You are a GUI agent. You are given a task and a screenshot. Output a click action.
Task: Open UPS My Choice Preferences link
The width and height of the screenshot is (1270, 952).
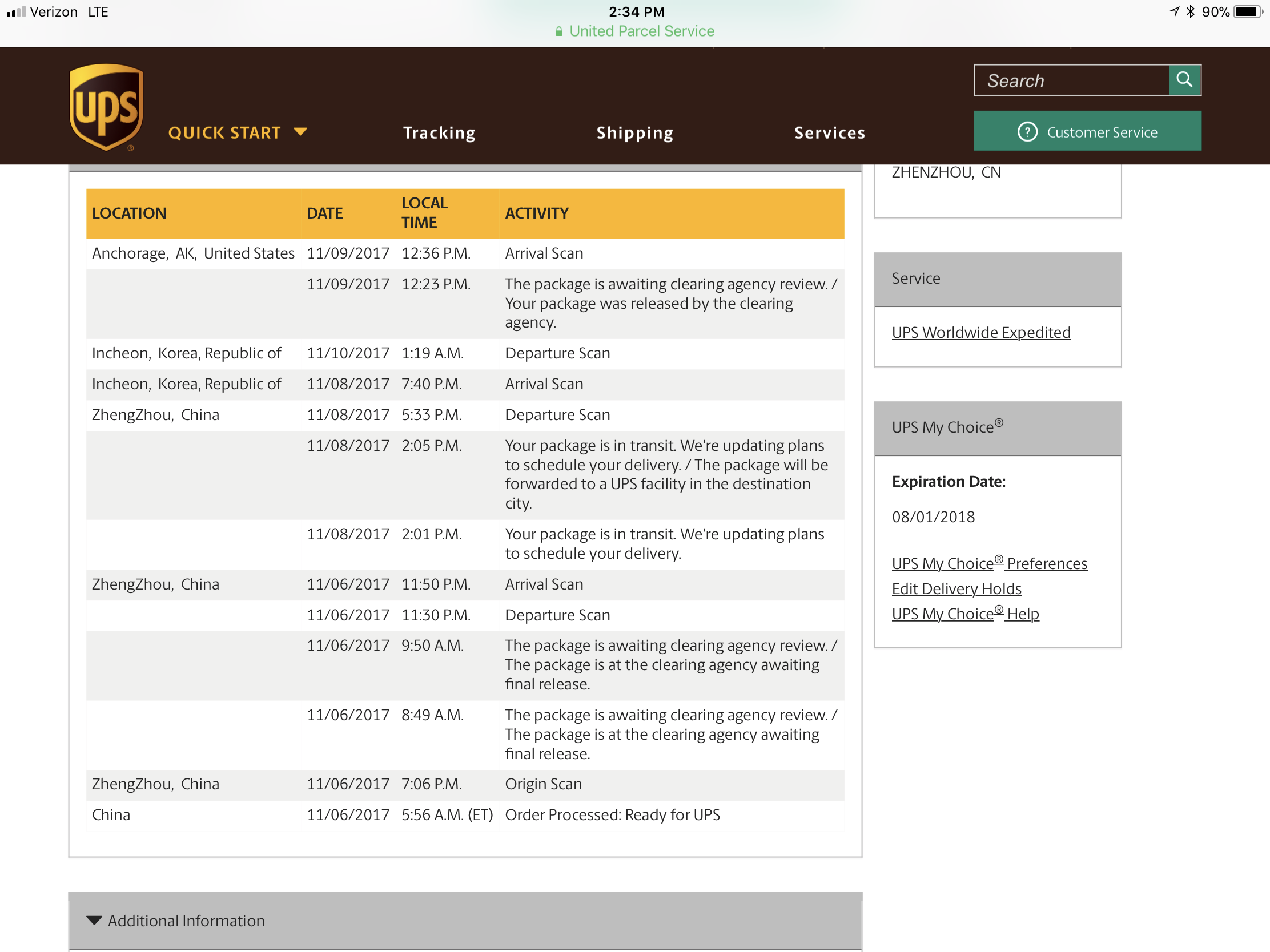click(x=989, y=563)
